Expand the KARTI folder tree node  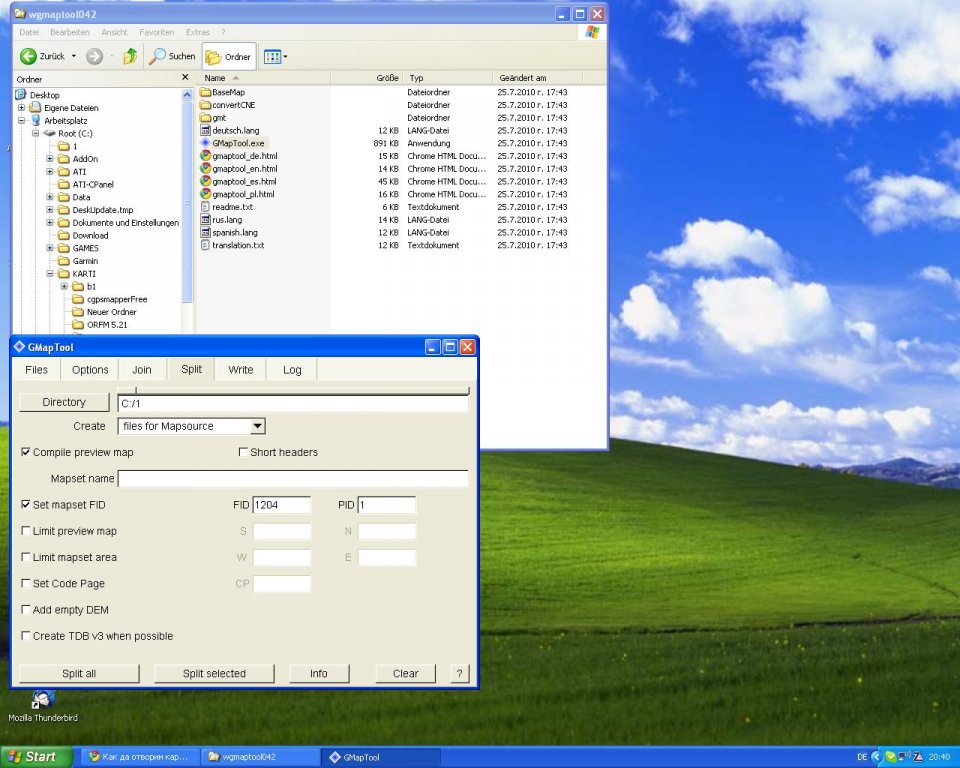[50, 274]
